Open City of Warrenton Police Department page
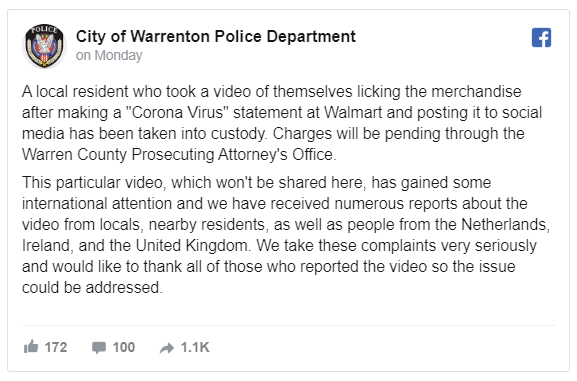Screen dimensions: 577x381 tap(216, 36)
